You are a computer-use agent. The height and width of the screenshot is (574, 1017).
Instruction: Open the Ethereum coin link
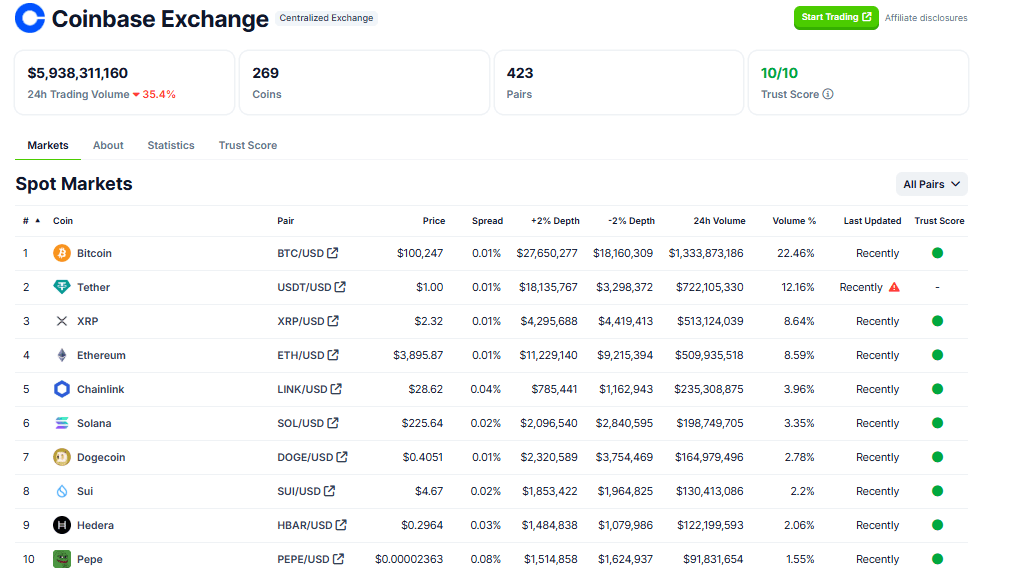(101, 355)
